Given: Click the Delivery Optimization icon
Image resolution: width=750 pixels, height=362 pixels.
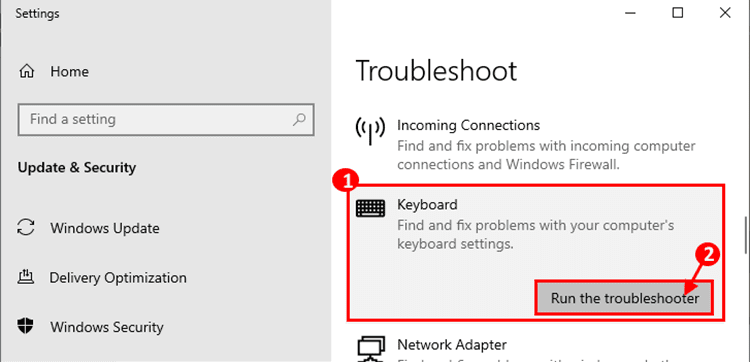Looking at the screenshot, I should pos(25,277).
